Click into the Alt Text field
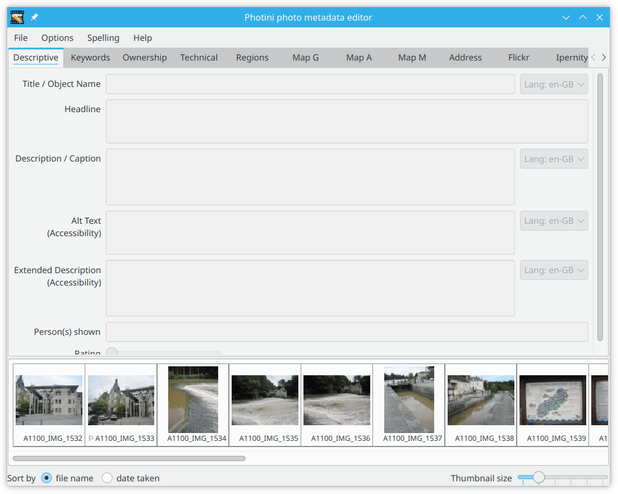 pyautogui.click(x=310, y=233)
